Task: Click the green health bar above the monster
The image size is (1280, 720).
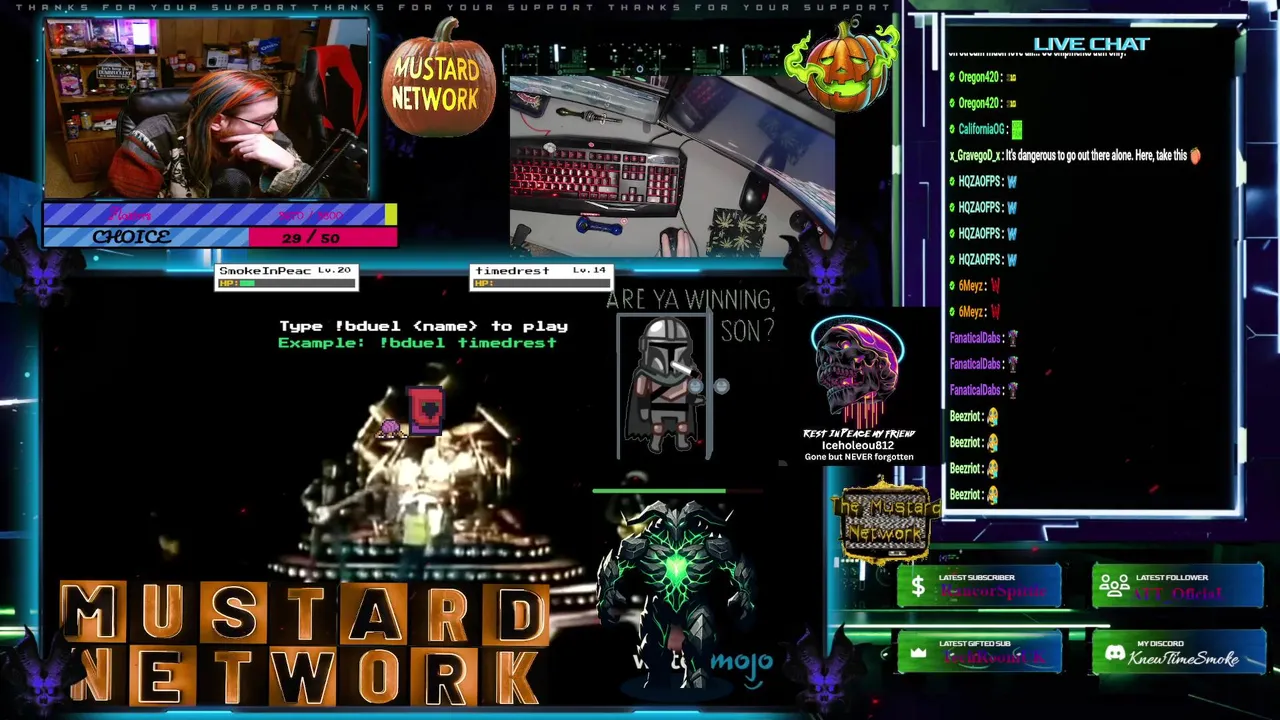Action: pyautogui.click(x=658, y=491)
